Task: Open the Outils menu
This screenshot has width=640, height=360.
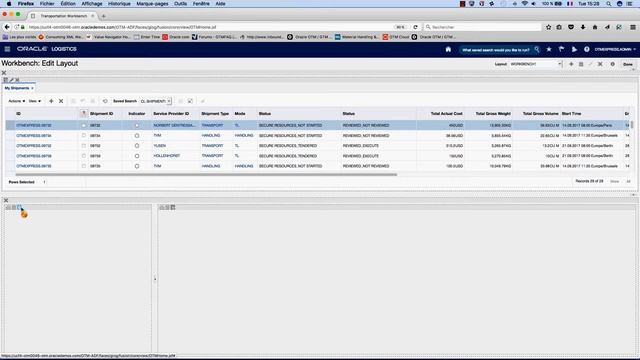Action: [180, 4]
